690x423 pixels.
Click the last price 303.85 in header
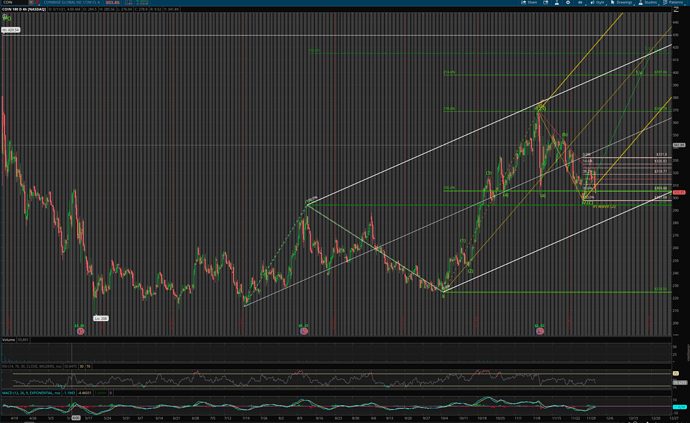(112, 3)
